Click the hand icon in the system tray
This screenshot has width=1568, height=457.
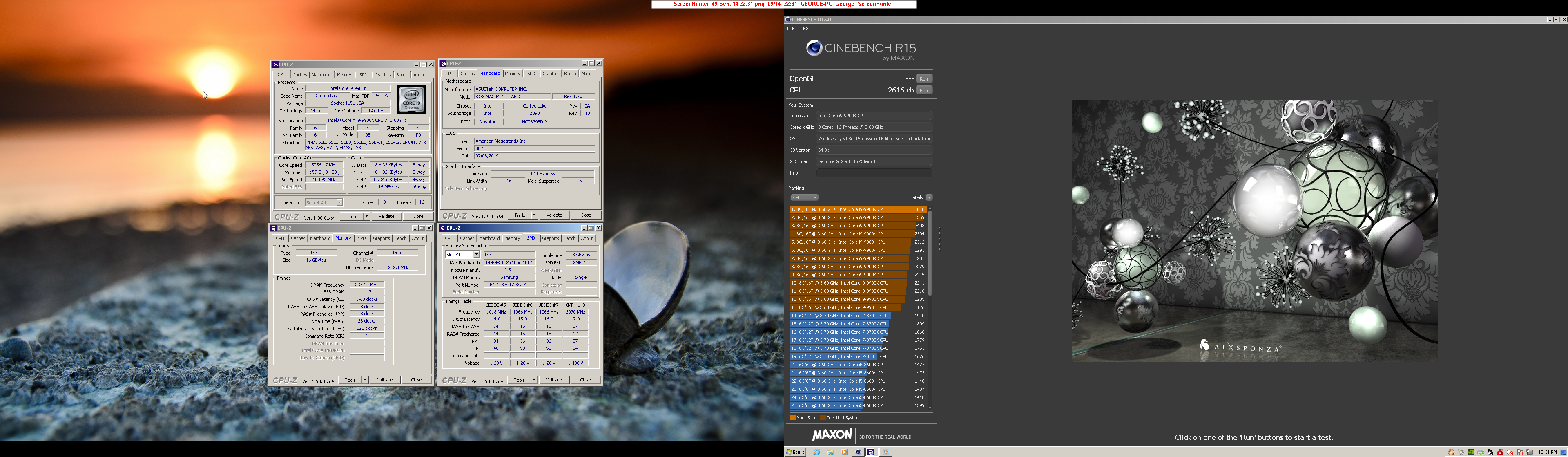[x=1451, y=452]
